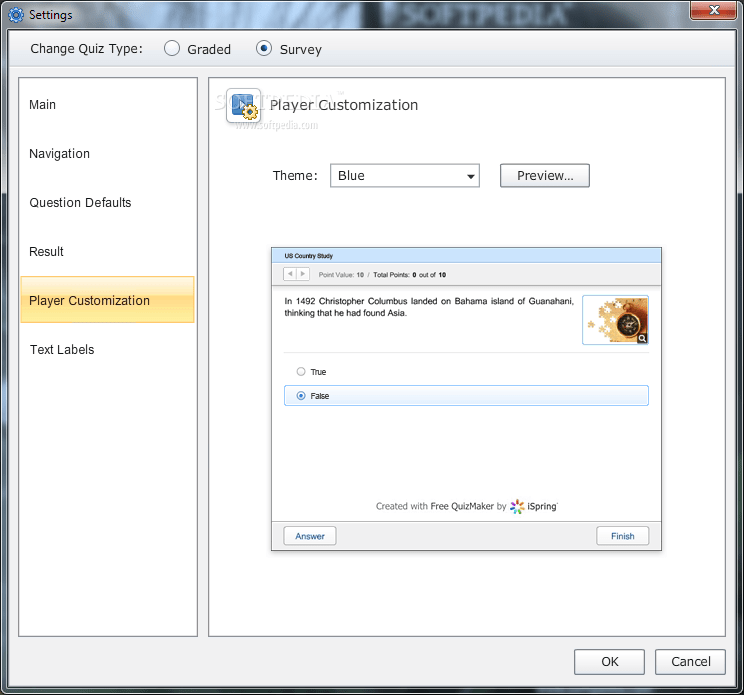This screenshot has height=695, width=744.
Task: Open the Result settings section
Action: point(107,251)
